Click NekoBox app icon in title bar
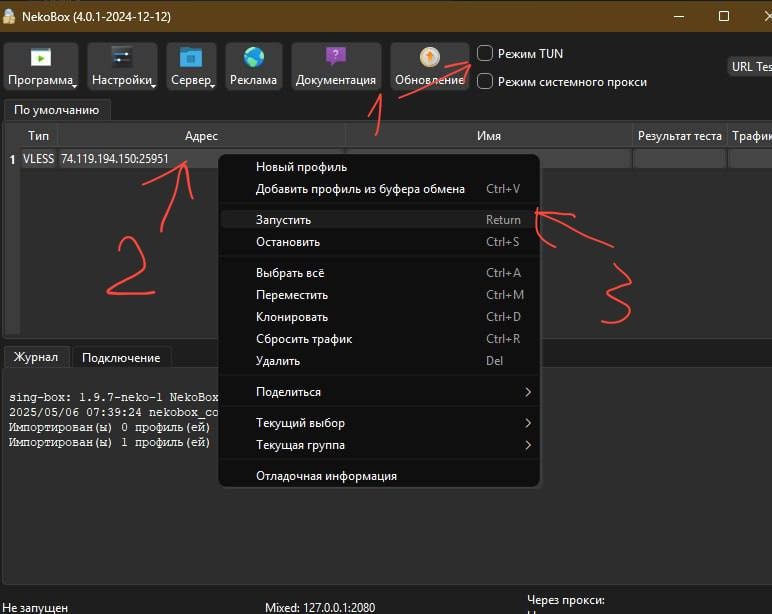772x614 pixels. click(9, 16)
